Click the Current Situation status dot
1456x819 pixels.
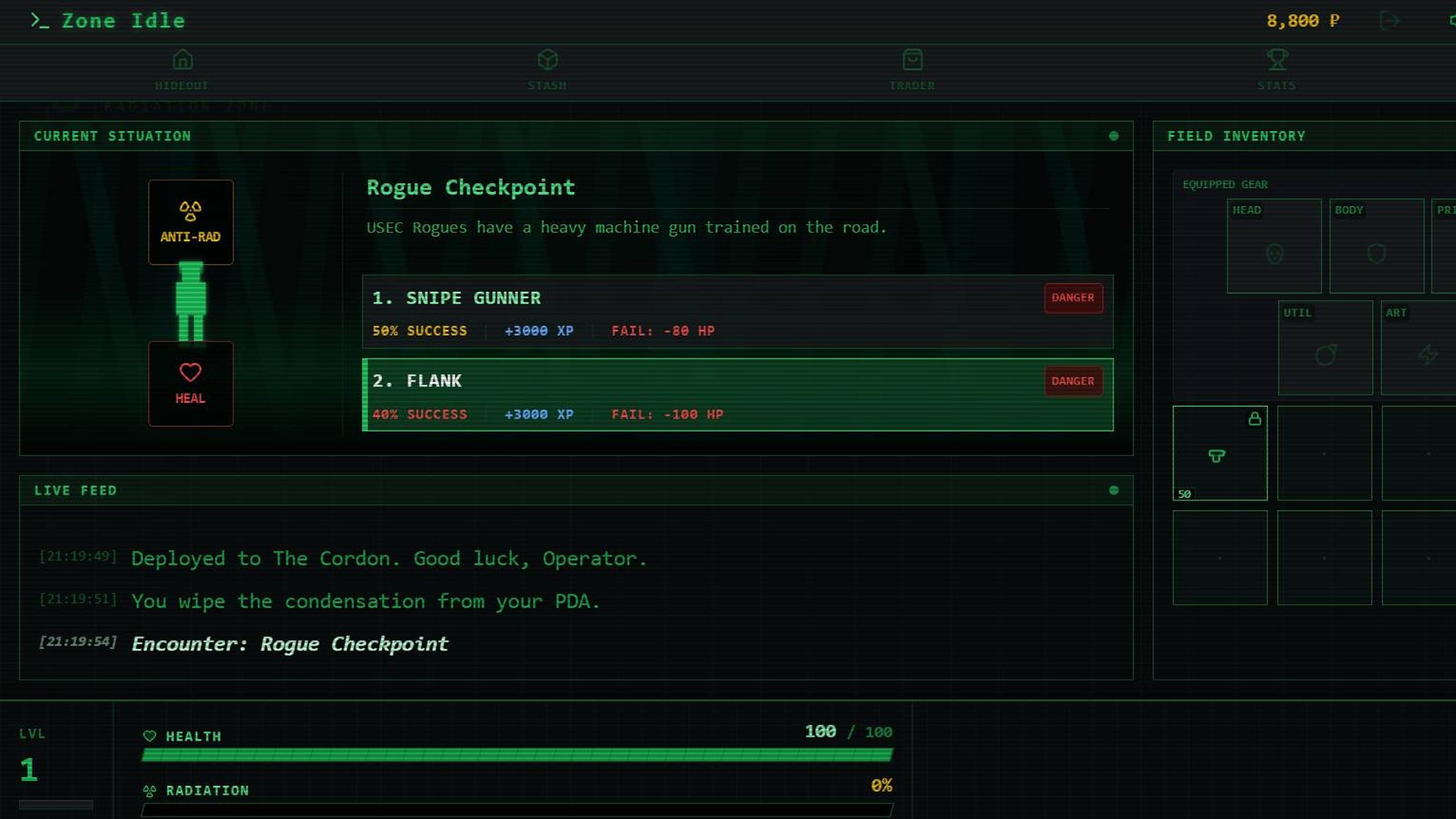tap(1114, 136)
